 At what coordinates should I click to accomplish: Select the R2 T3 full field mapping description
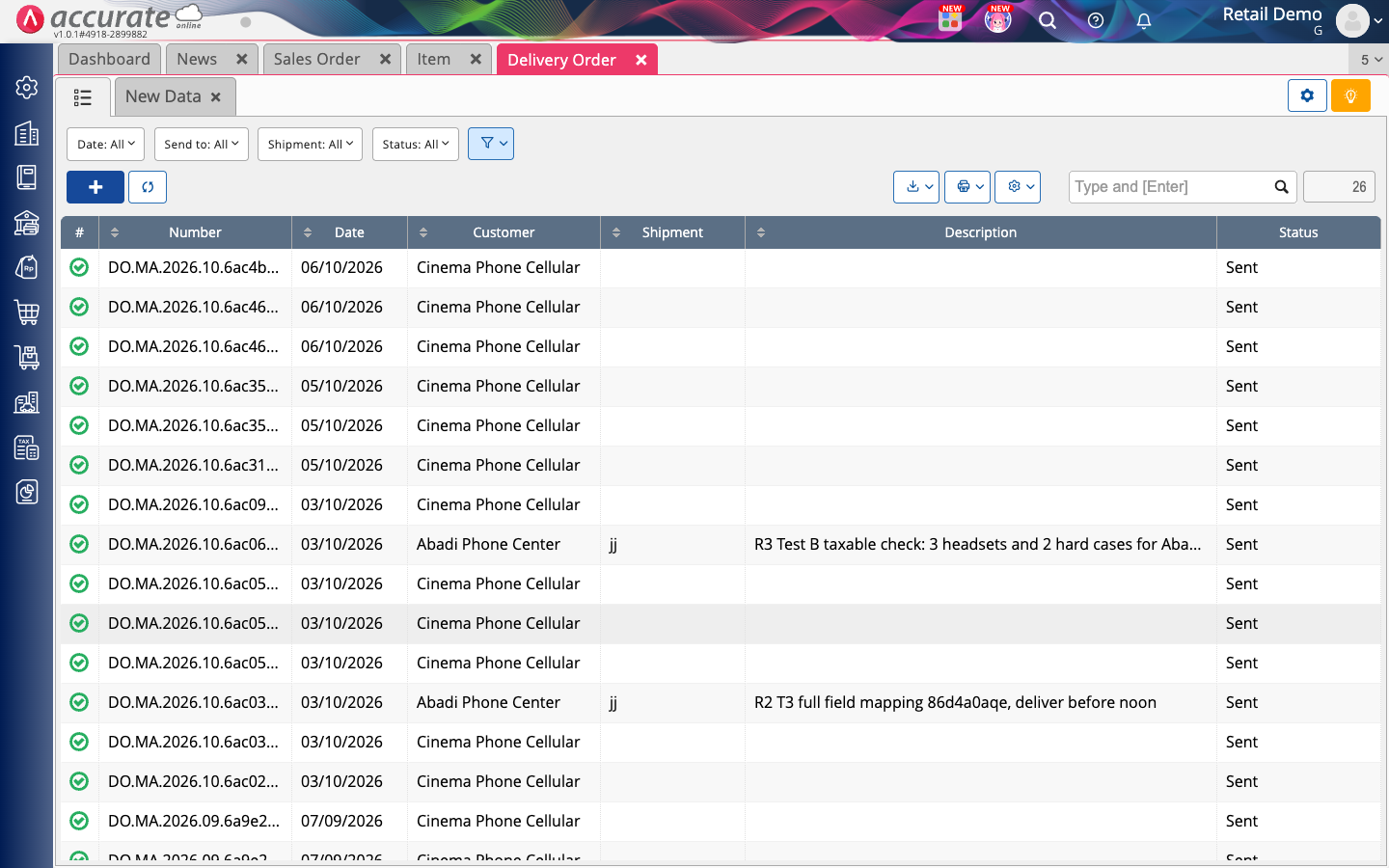955,702
